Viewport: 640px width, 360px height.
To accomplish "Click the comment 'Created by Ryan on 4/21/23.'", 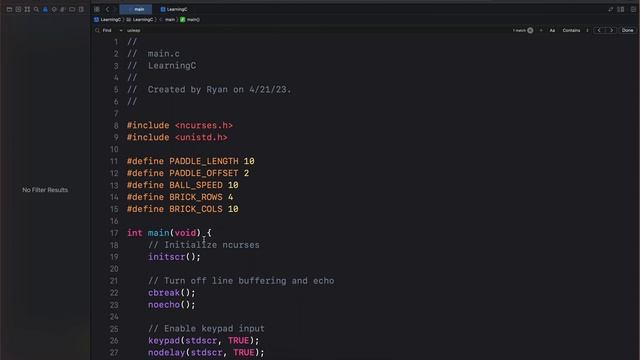I will tap(220, 90).
